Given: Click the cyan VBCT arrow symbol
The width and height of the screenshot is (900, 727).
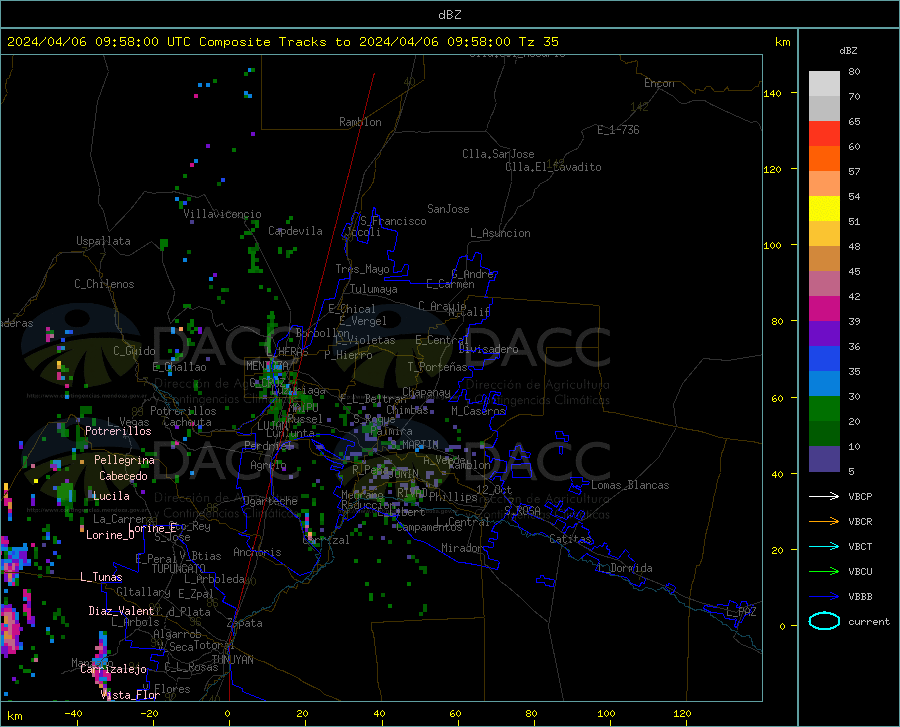Looking at the screenshot, I should [x=824, y=546].
